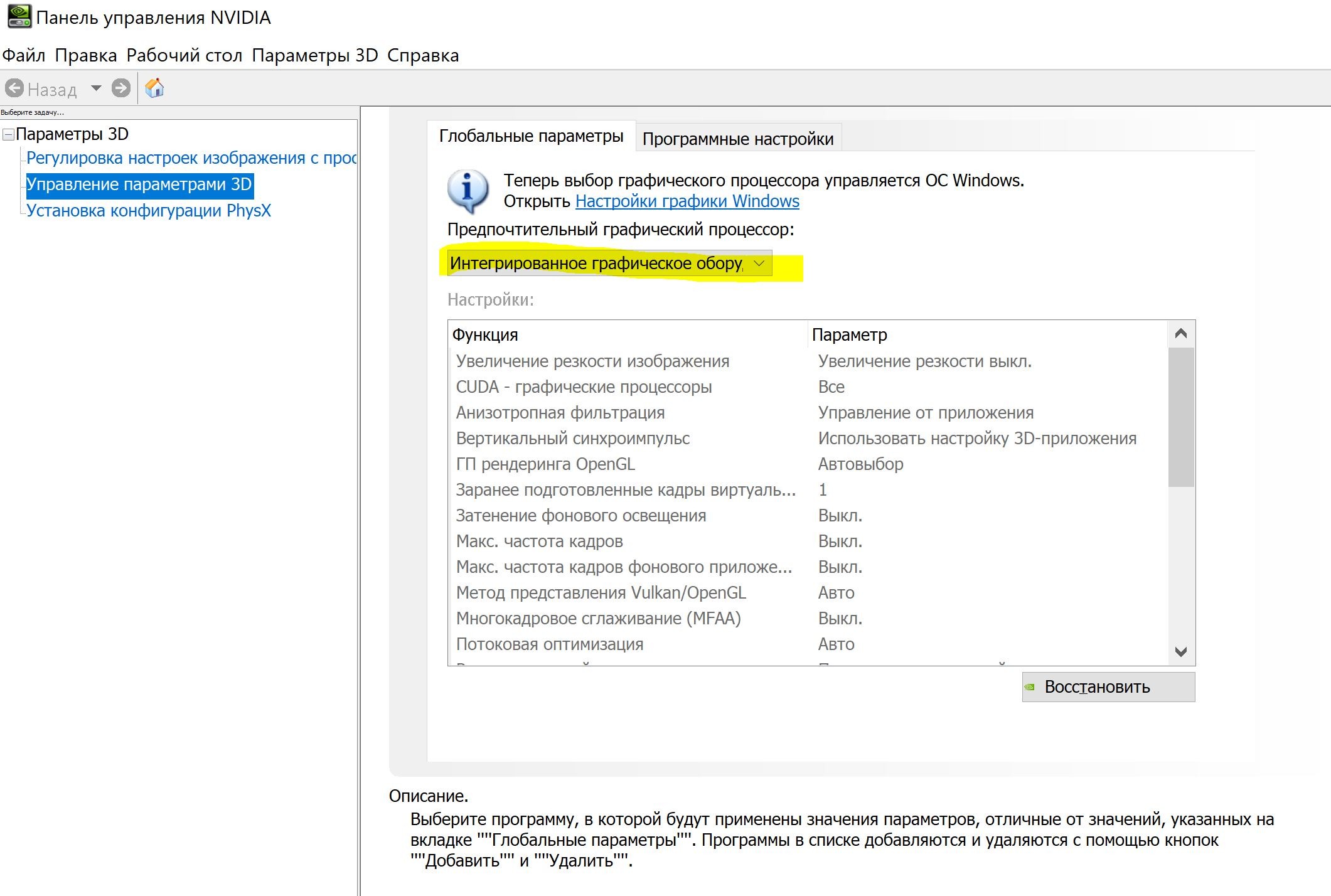Viewport: 1331px width, 896px height.
Task: Click the NVIDIA logo on Восстановить button
Action: [1030, 687]
